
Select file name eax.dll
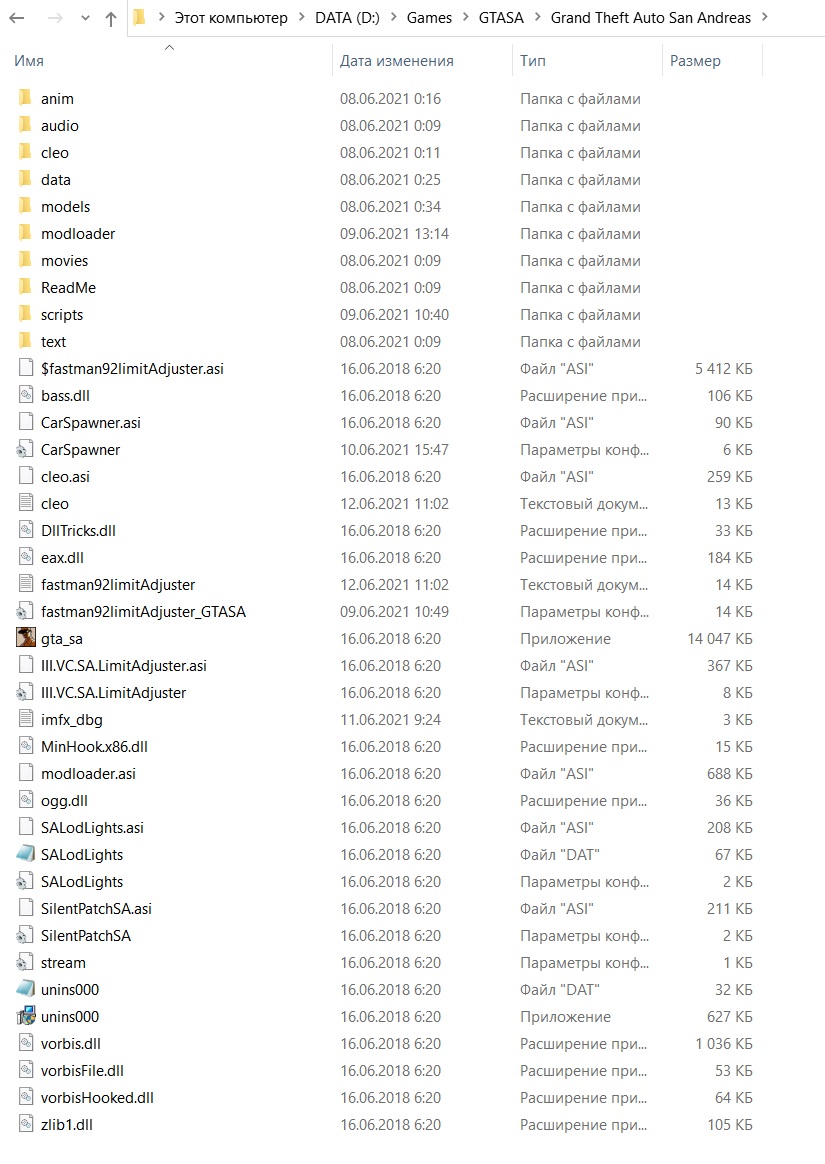(62, 558)
